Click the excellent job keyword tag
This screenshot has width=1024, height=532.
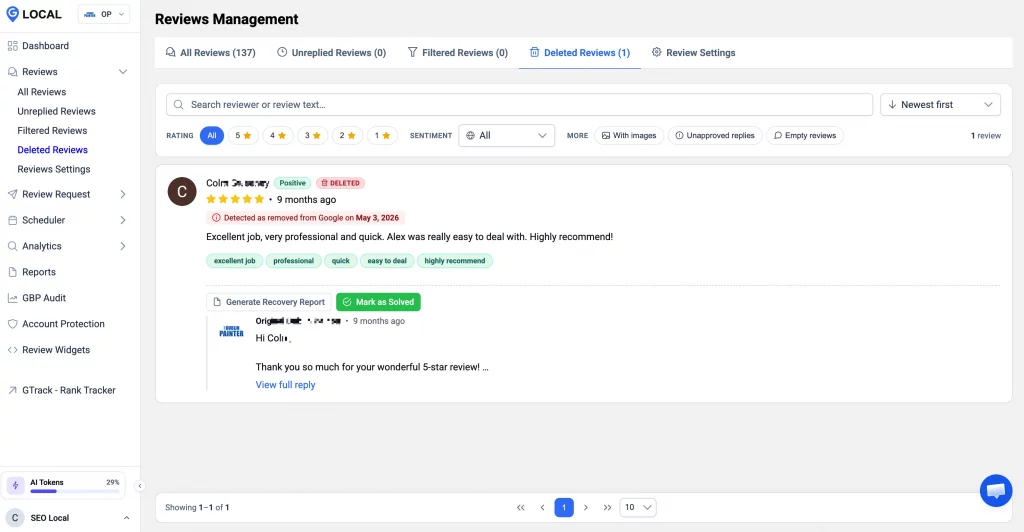tap(234, 261)
